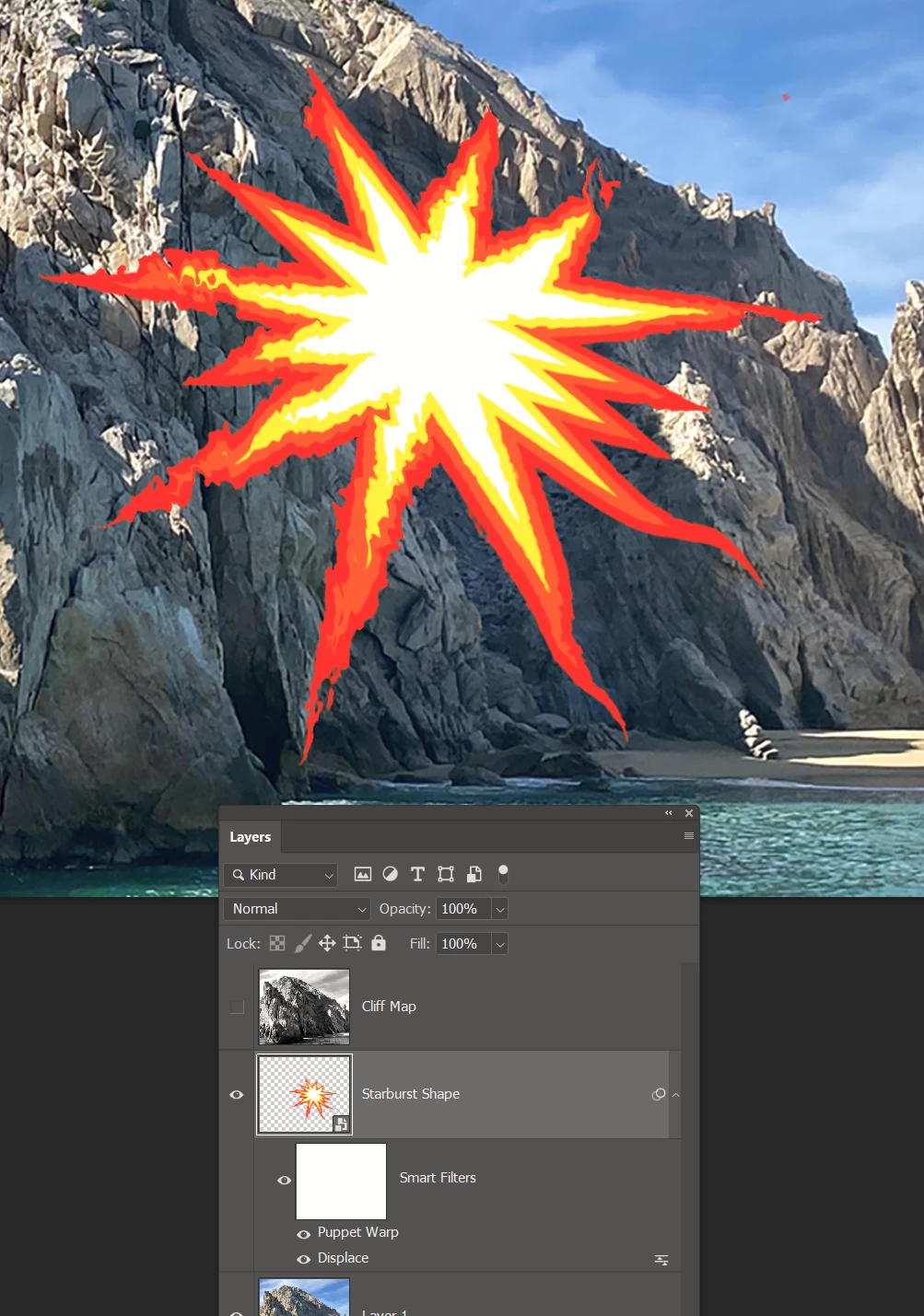Select the Layer 1 thumbnail
Screen dimensions: 924x1316
click(x=304, y=1298)
